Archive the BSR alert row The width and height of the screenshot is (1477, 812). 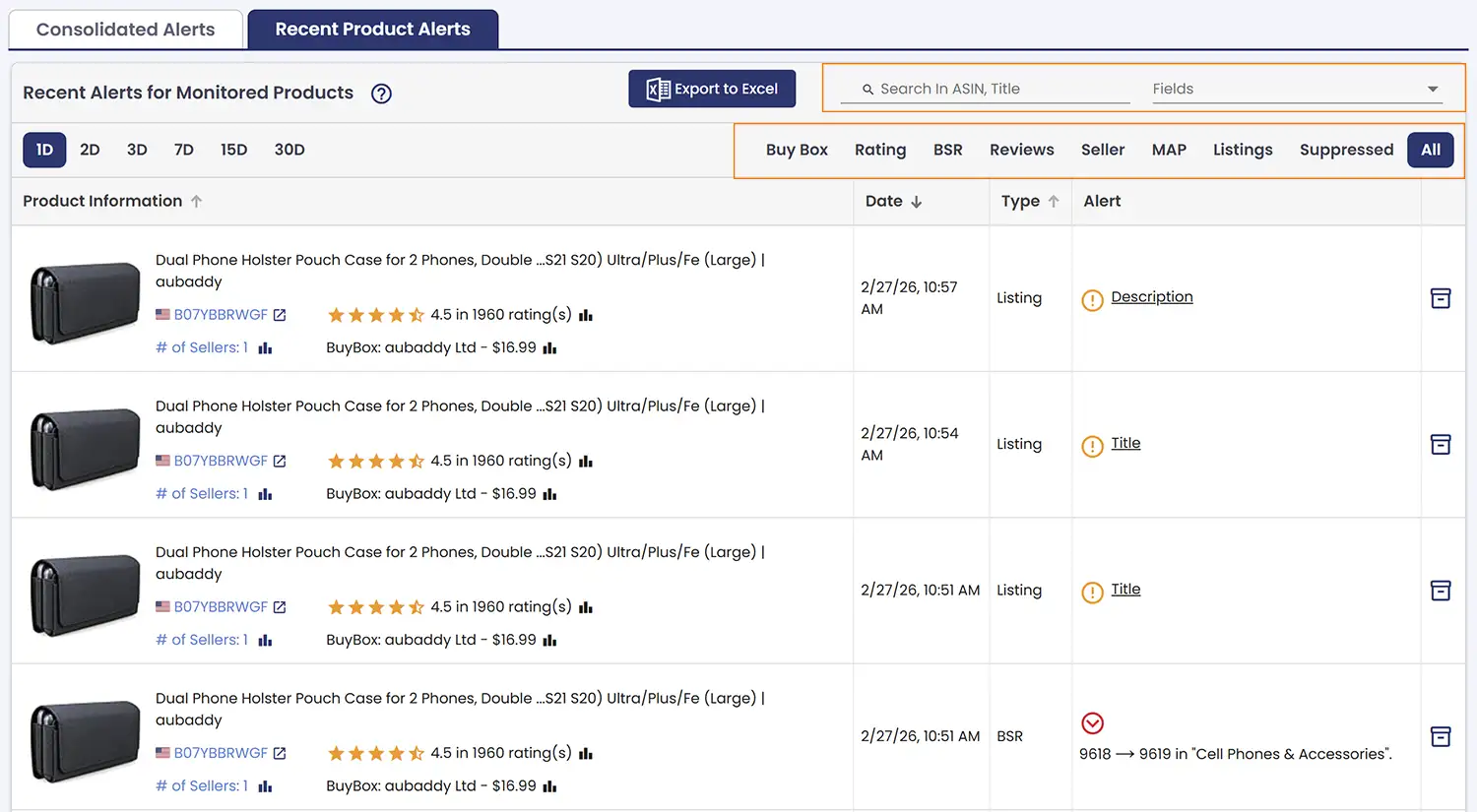tap(1440, 736)
